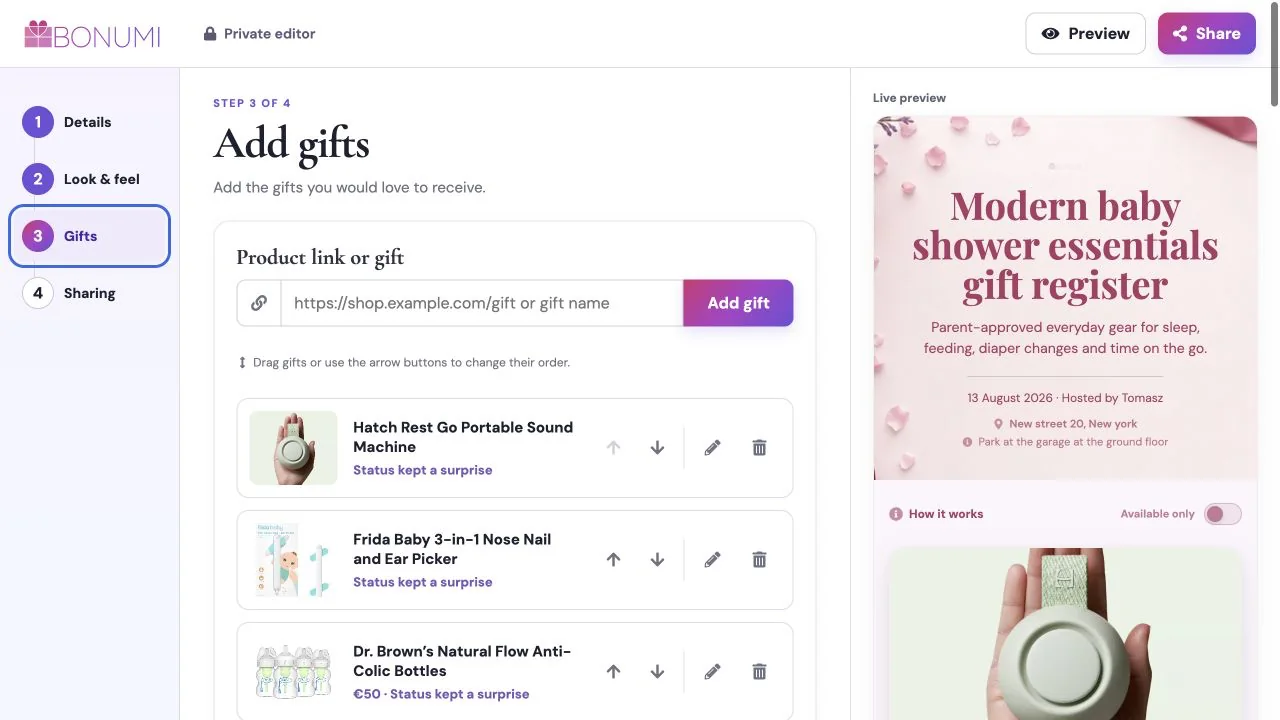
Task: Open the Preview button
Action: (1085, 33)
